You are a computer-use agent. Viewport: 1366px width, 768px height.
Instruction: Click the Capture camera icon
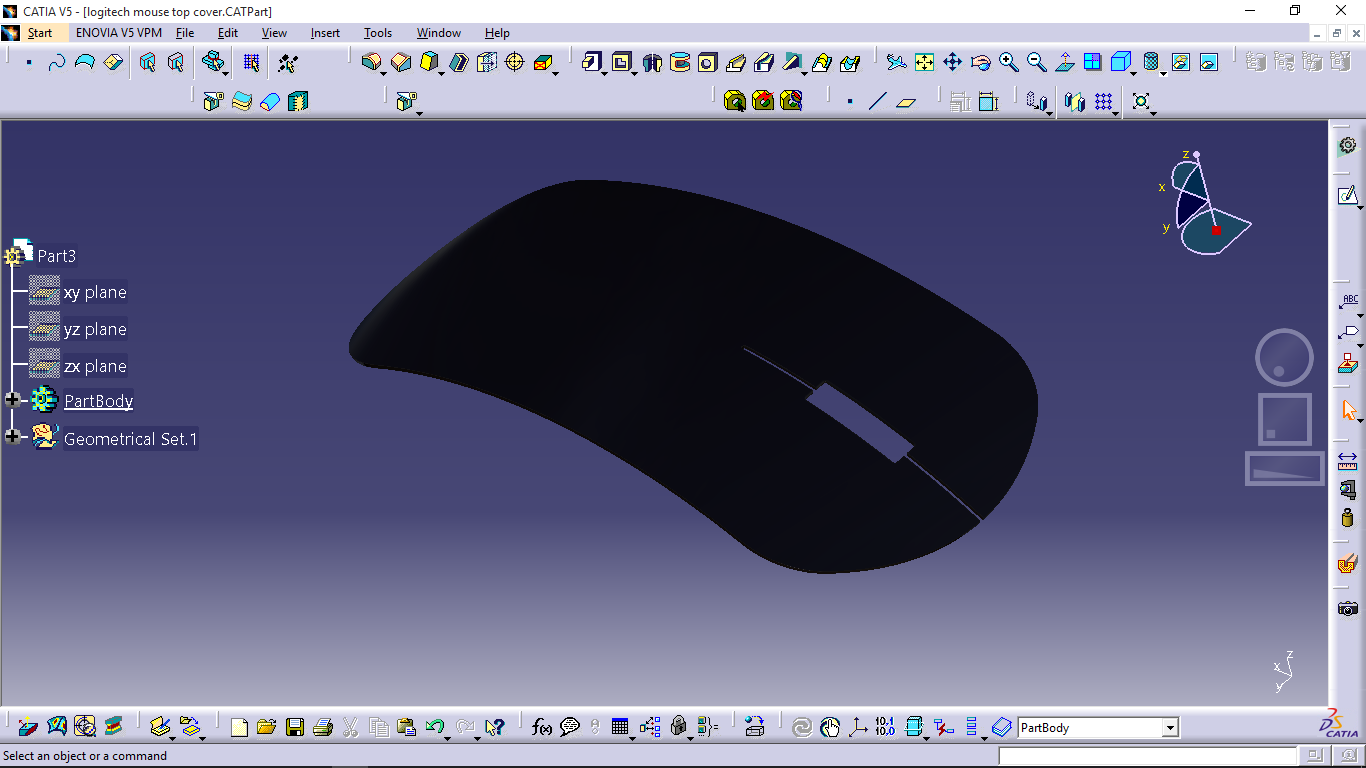pyautogui.click(x=1348, y=608)
